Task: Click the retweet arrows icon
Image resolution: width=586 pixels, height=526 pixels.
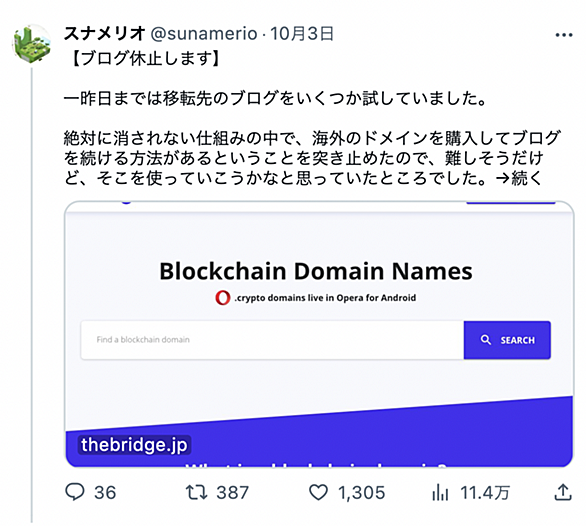Action: (197, 492)
